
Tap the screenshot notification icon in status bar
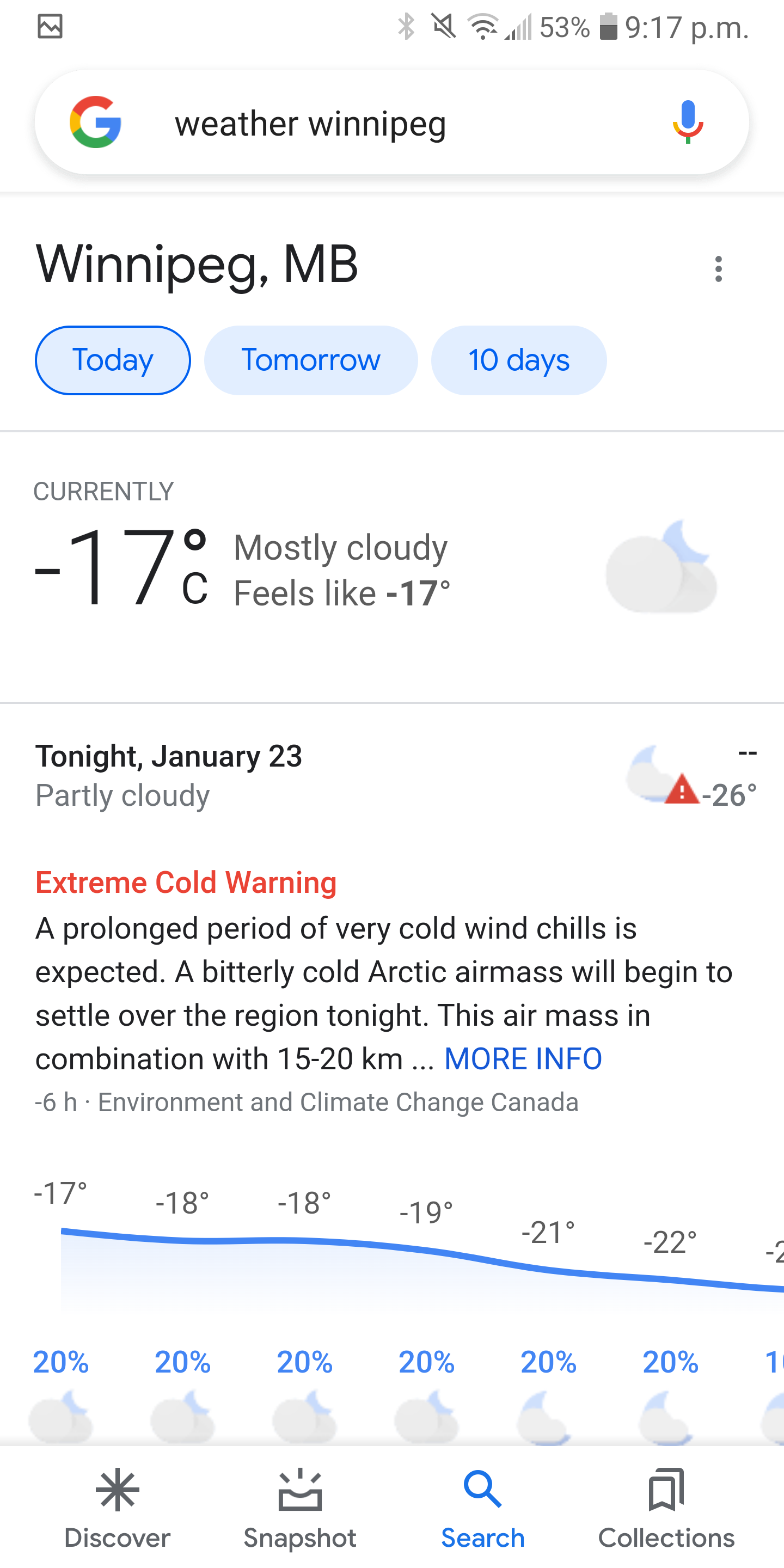click(x=50, y=27)
